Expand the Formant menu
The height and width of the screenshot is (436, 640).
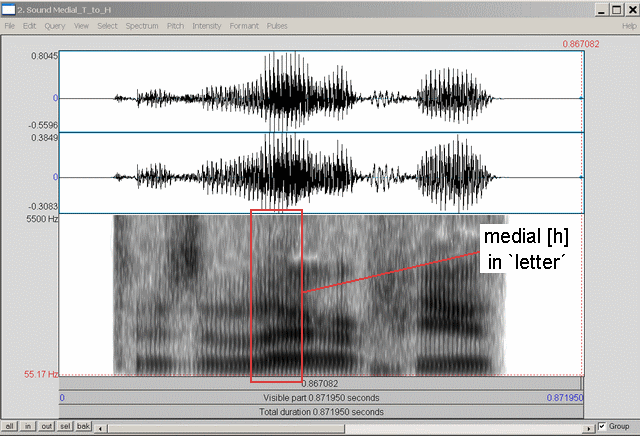244,25
